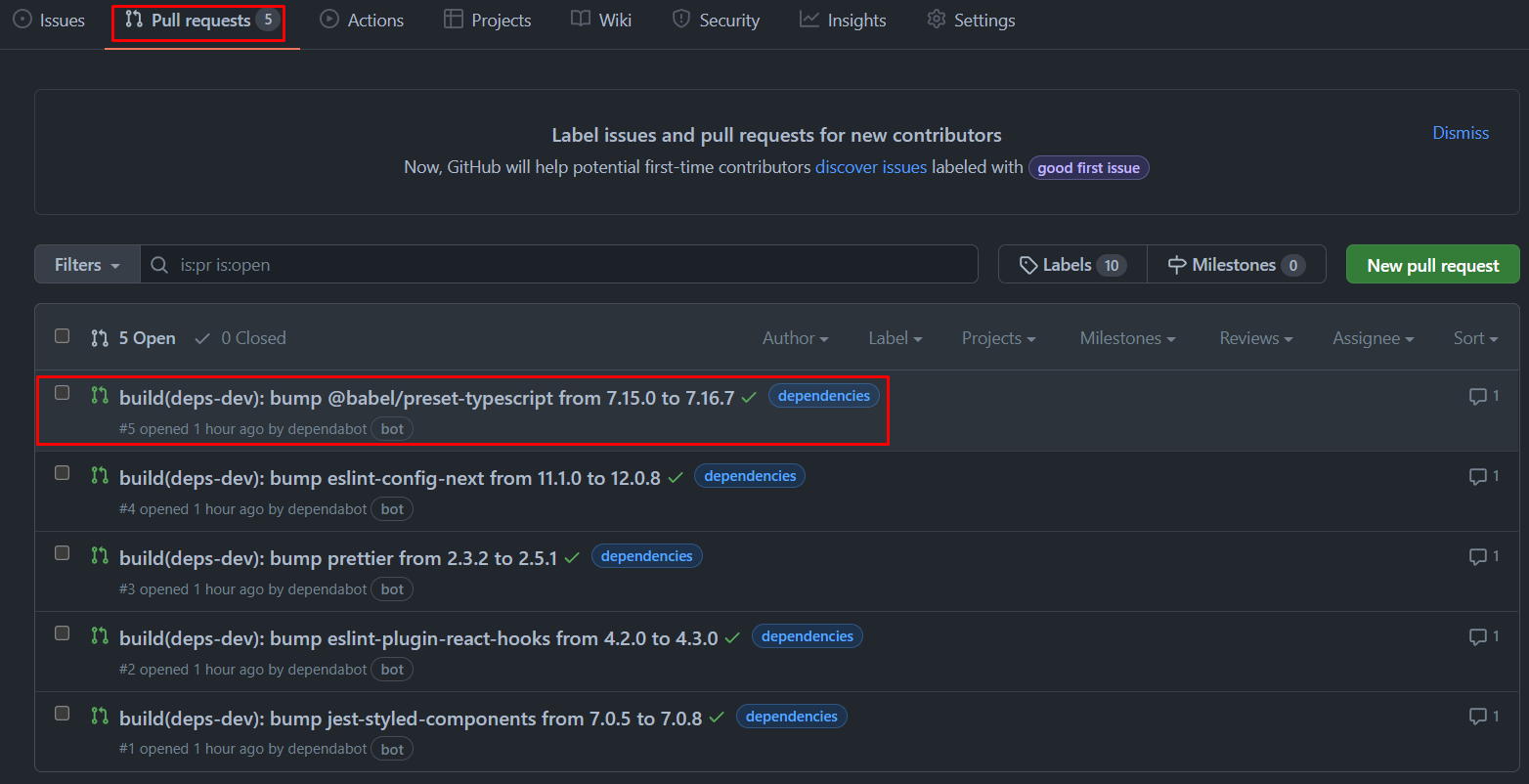Viewport: 1529px width, 784px height.
Task: Open the eslint-config-next bump pull request
Action: [x=389, y=478]
